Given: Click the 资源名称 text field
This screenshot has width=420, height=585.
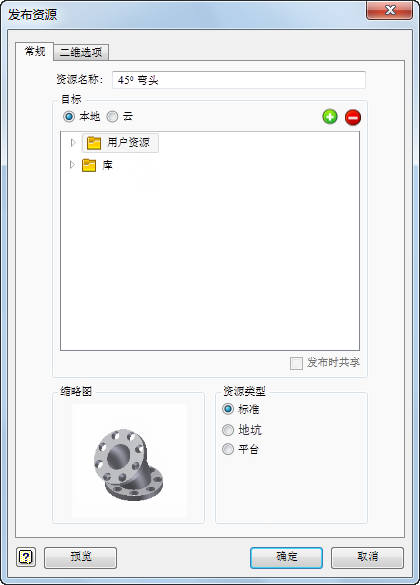Looking at the screenshot, I should click(239, 80).
